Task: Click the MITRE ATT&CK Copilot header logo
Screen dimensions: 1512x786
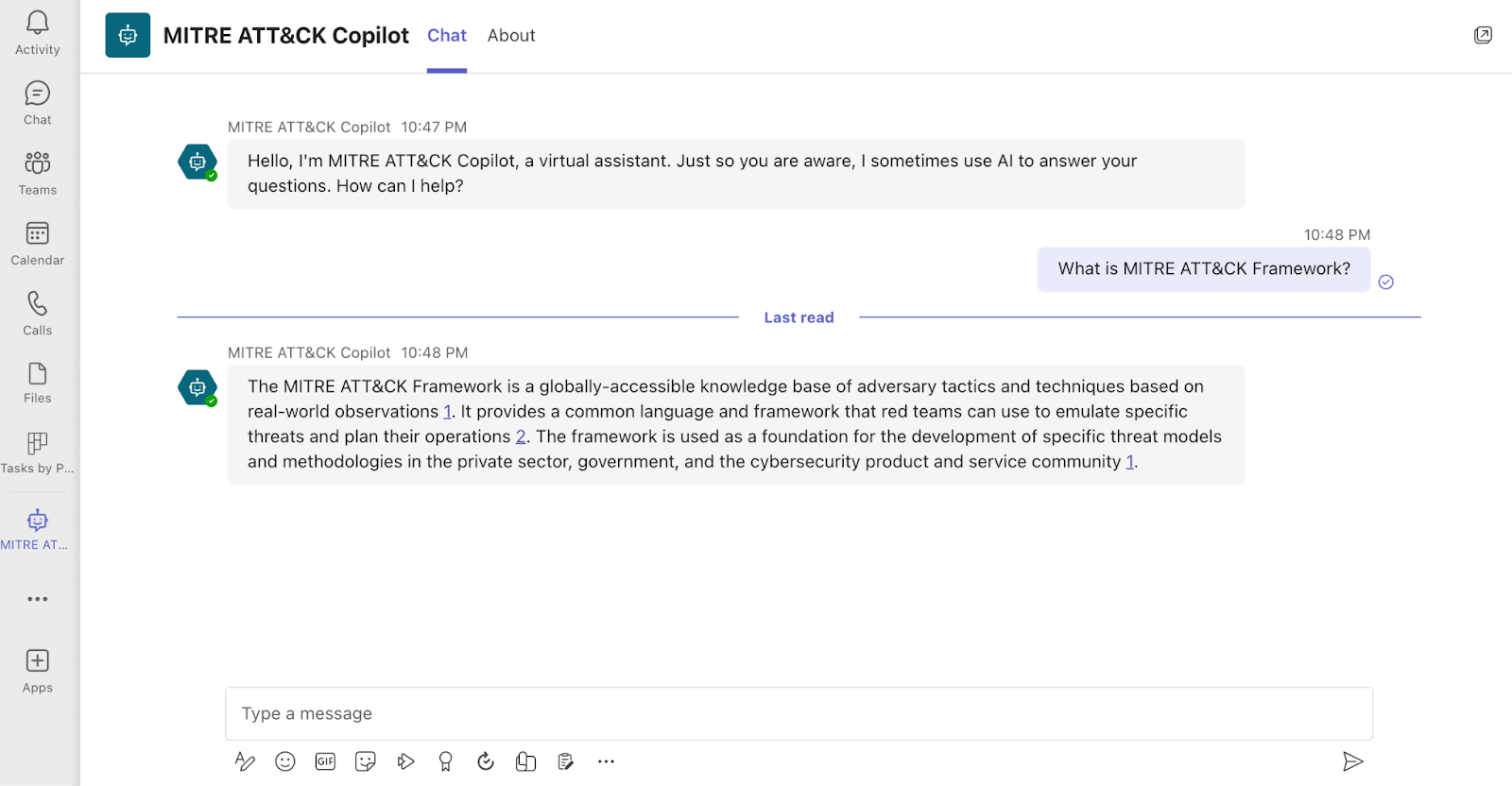Action: click(128, 35)
